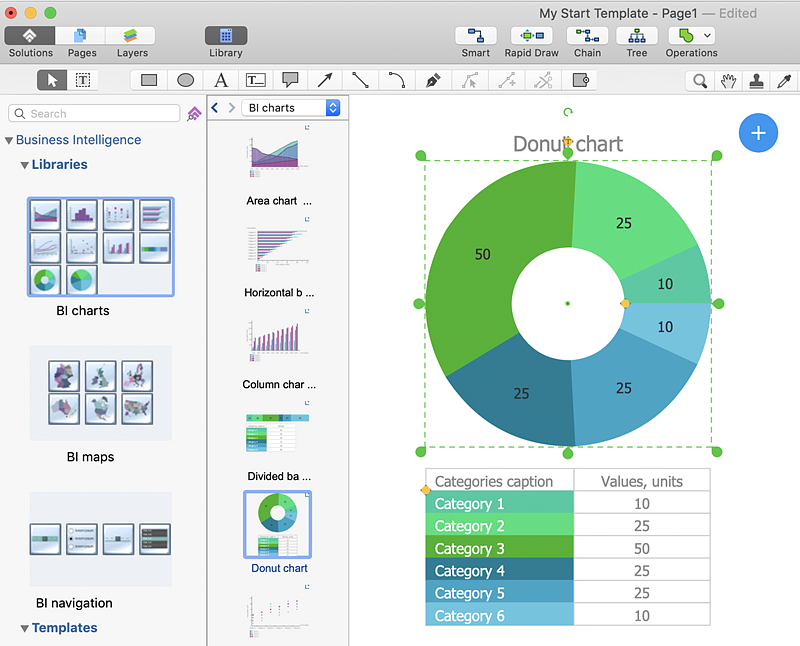Select the Stamp tool
800x646 pixels.
coord(756,81)
